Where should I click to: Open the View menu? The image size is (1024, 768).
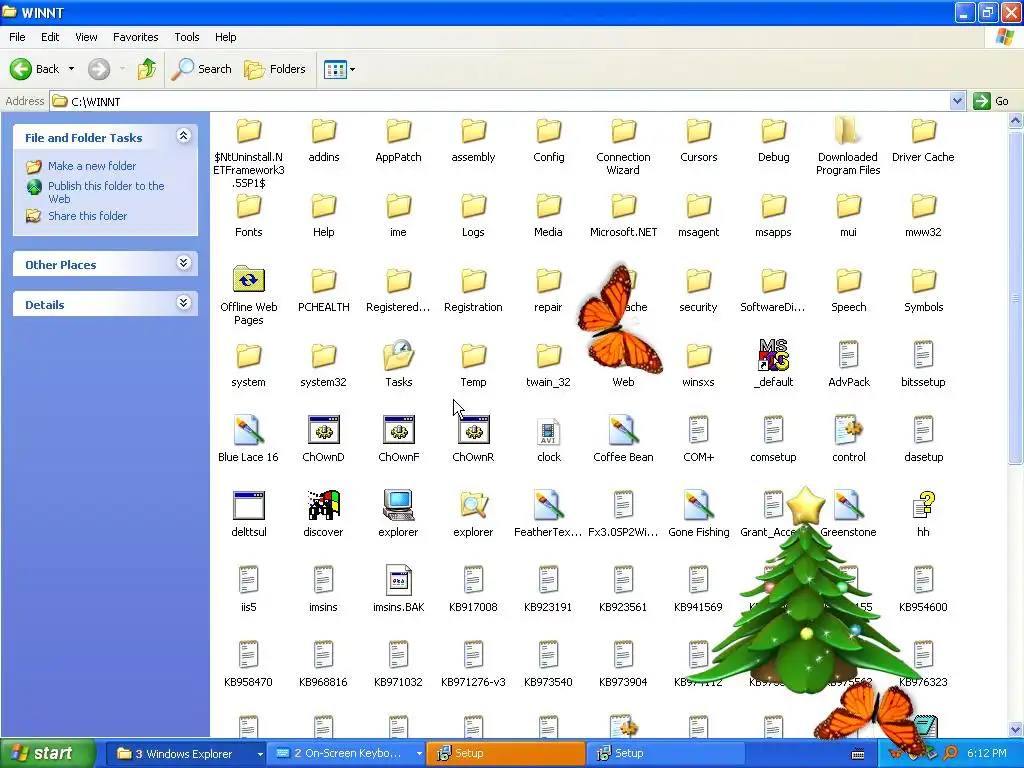pyautogui.click(x=86, y=37)
